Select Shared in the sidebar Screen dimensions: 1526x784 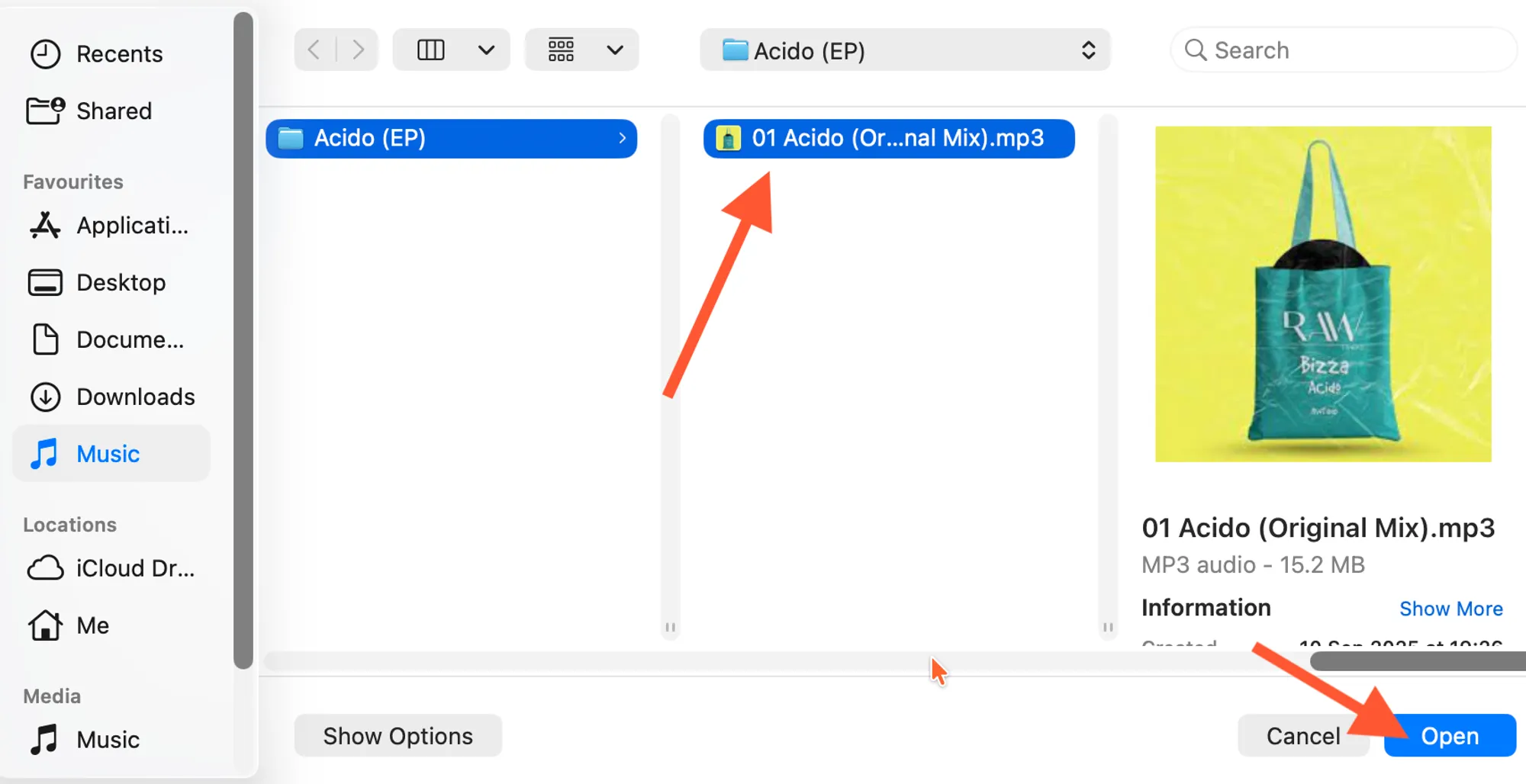90,111
